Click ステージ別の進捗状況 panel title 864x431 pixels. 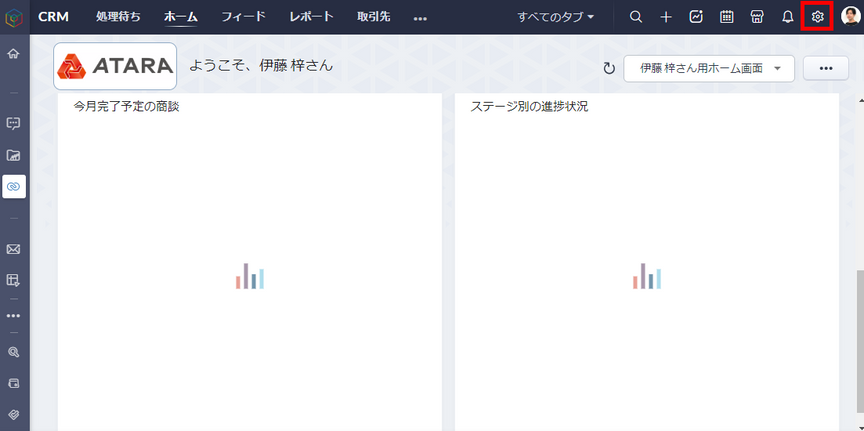[530, 107]
